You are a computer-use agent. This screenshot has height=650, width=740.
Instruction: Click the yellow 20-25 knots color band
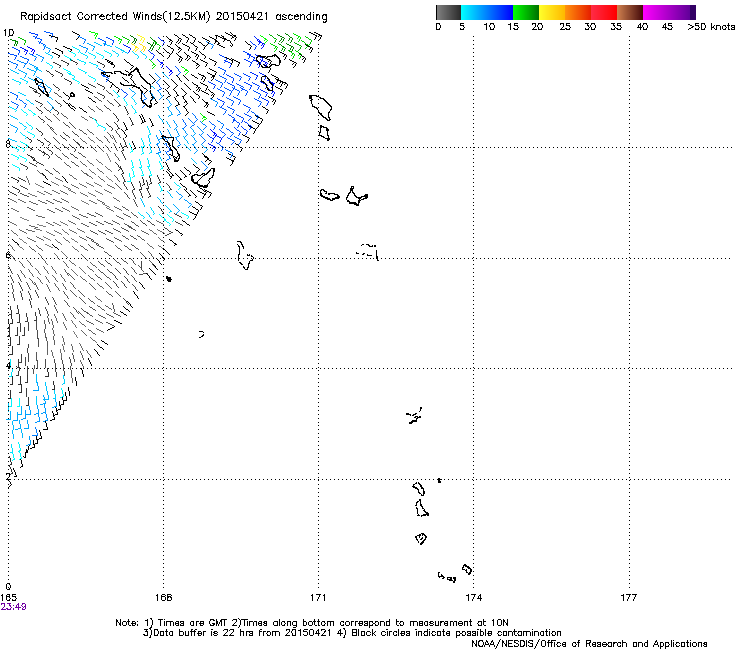552,12
